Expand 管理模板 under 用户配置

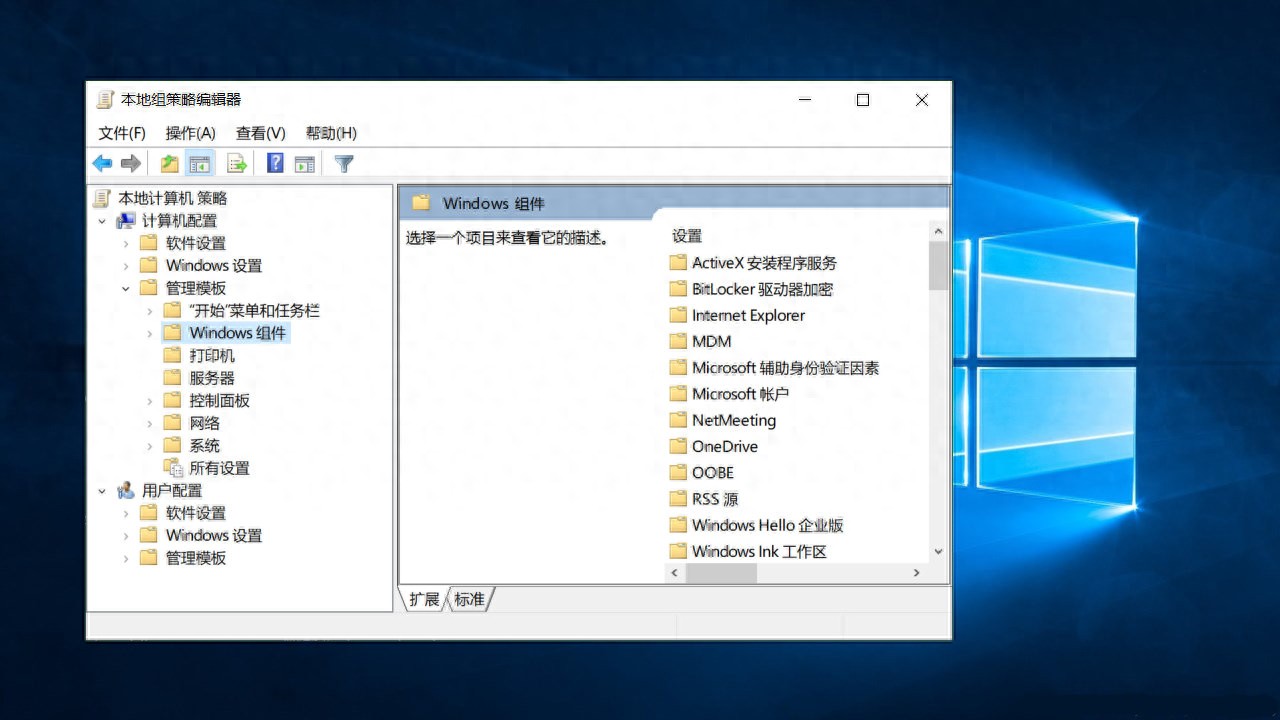click(x=126, y=558)
